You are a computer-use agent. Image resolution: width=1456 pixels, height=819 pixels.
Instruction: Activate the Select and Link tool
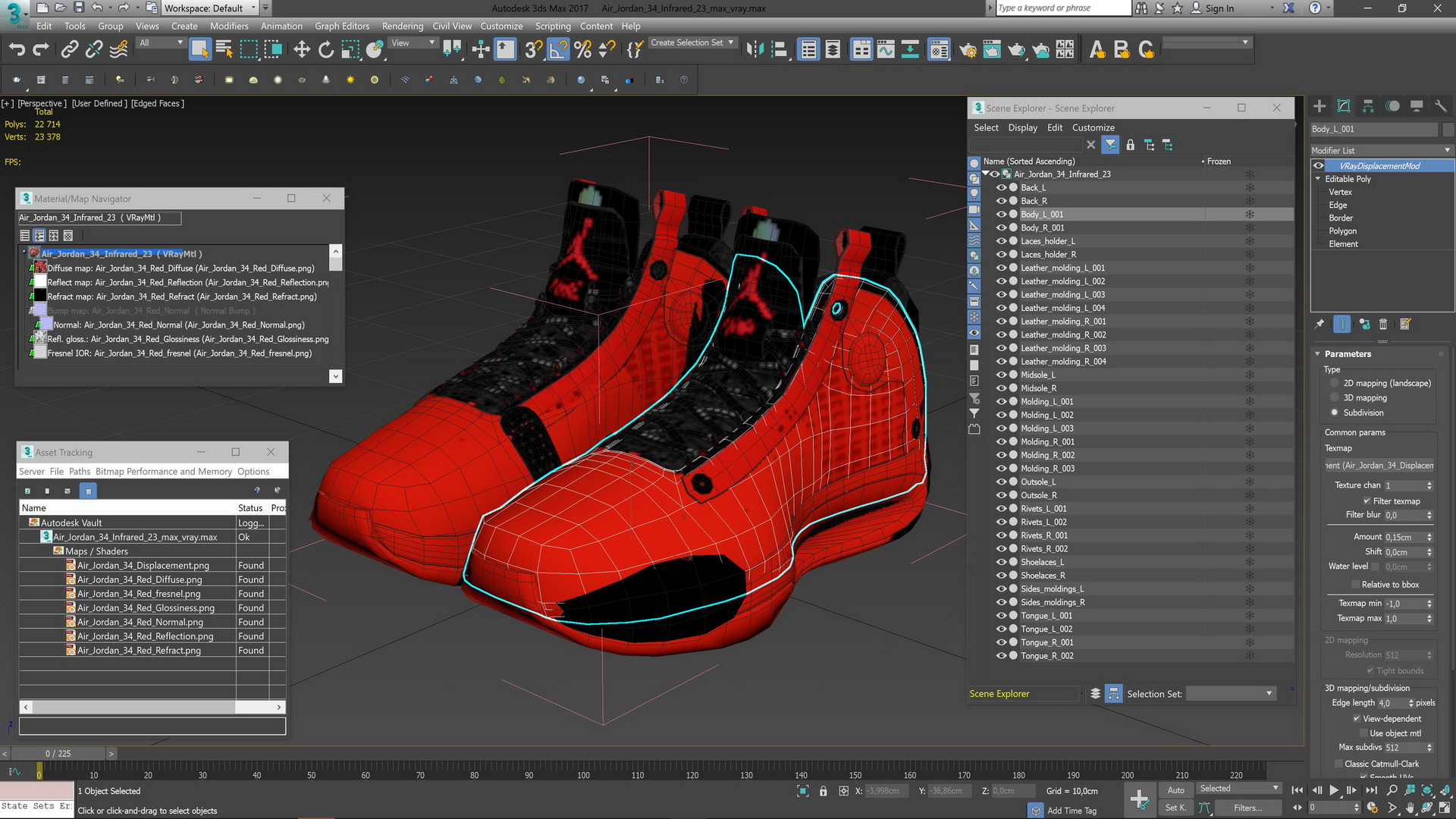pyautogui.click(x=69, y=50)
